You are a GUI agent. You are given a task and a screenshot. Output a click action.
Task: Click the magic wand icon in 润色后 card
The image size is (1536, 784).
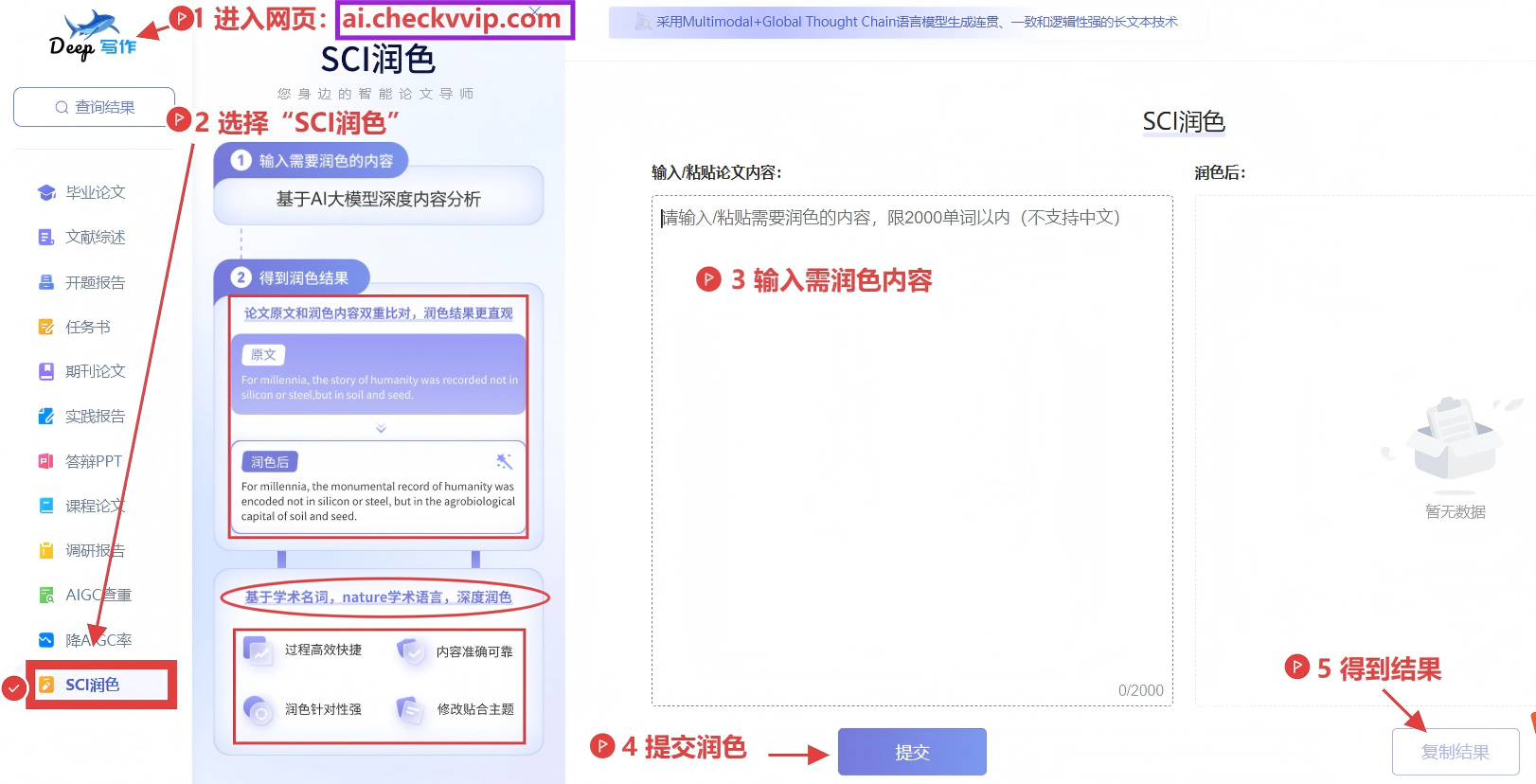click(x=504, y=461)
